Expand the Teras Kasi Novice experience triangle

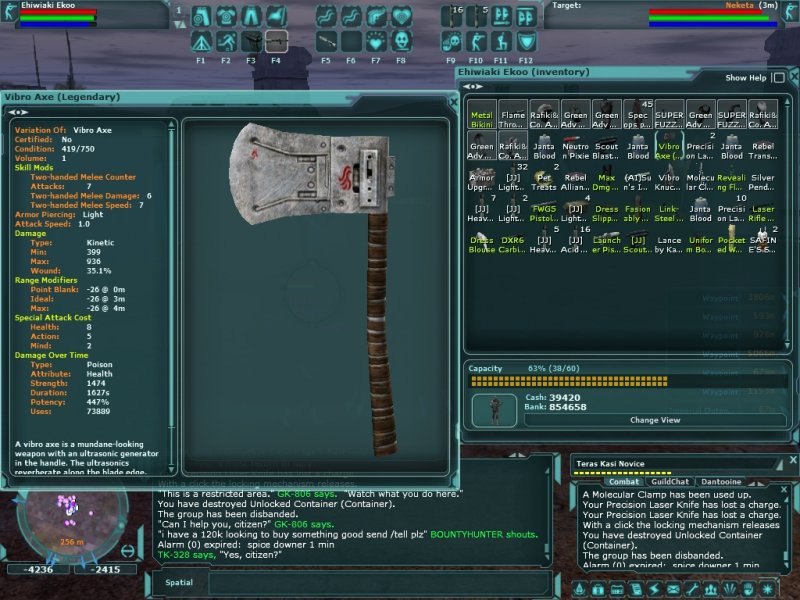point(779,464)
